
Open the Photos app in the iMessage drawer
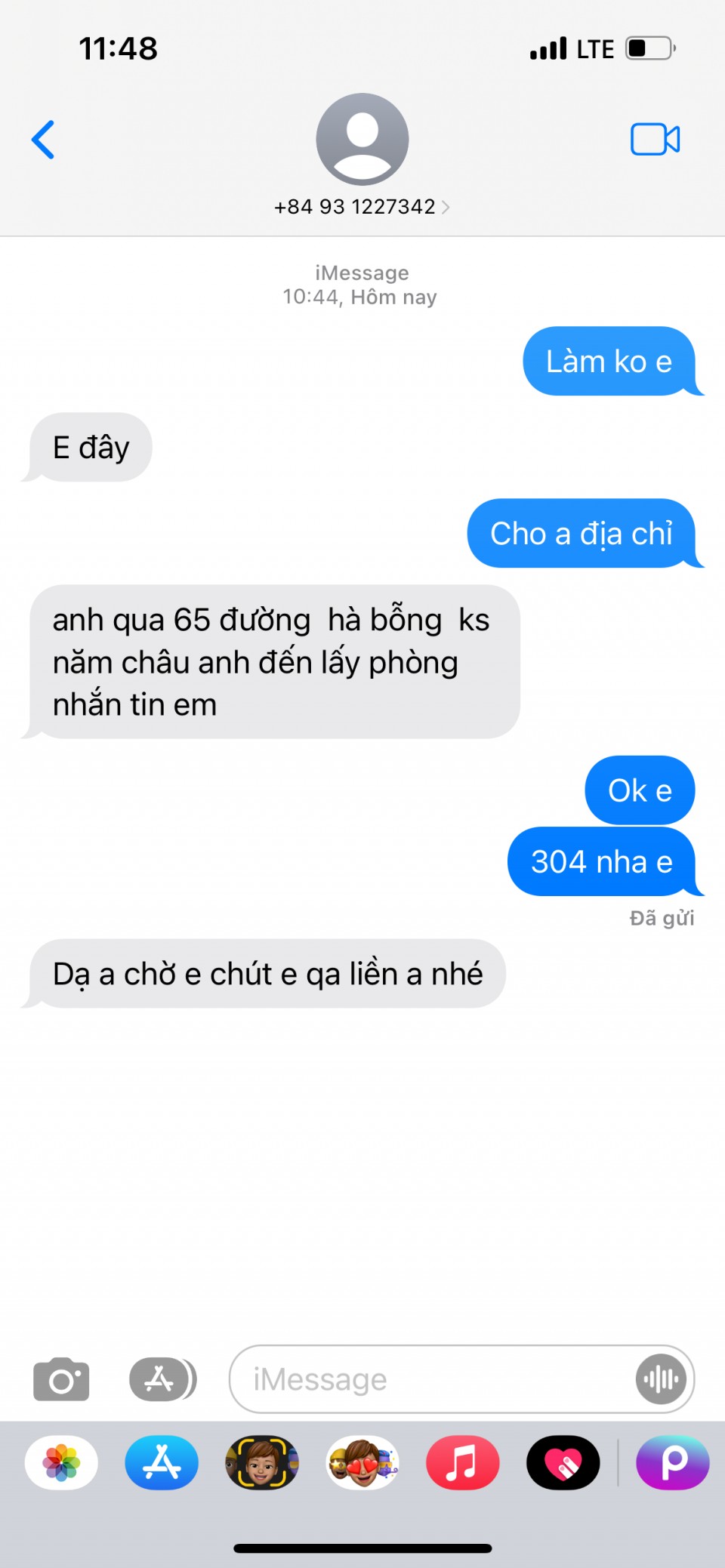61,1462
